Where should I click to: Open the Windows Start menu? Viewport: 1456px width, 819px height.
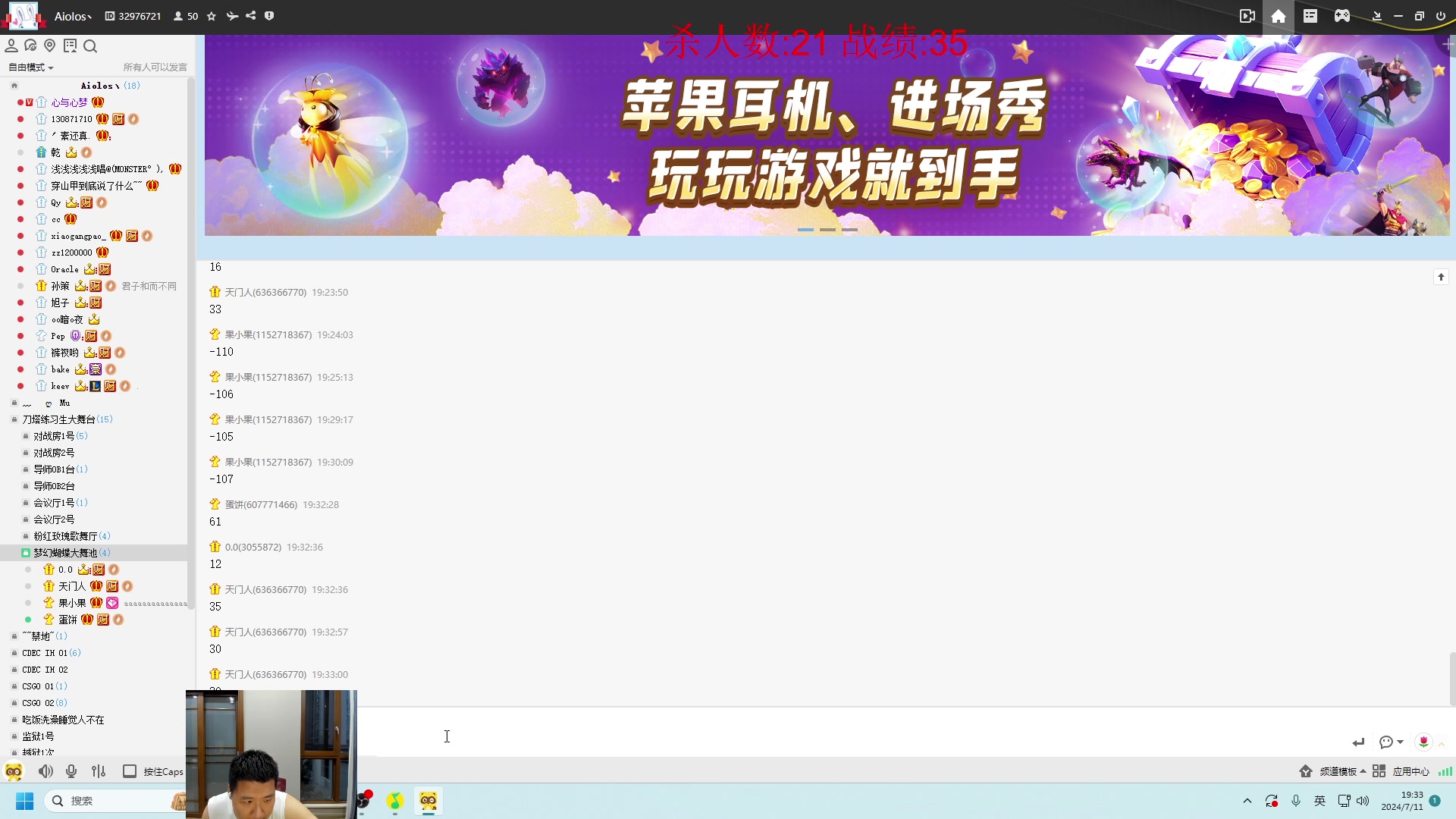24,801
